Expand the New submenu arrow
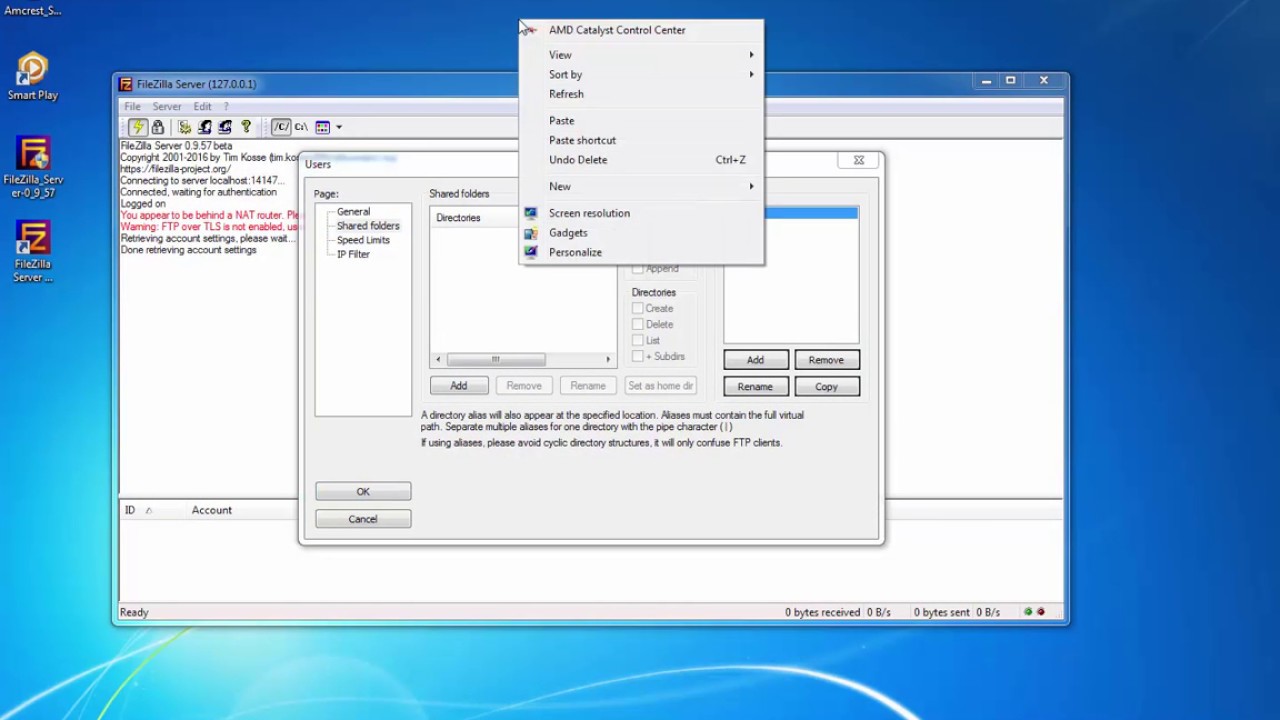The image size is (1280, 720). tap(752, 186)
